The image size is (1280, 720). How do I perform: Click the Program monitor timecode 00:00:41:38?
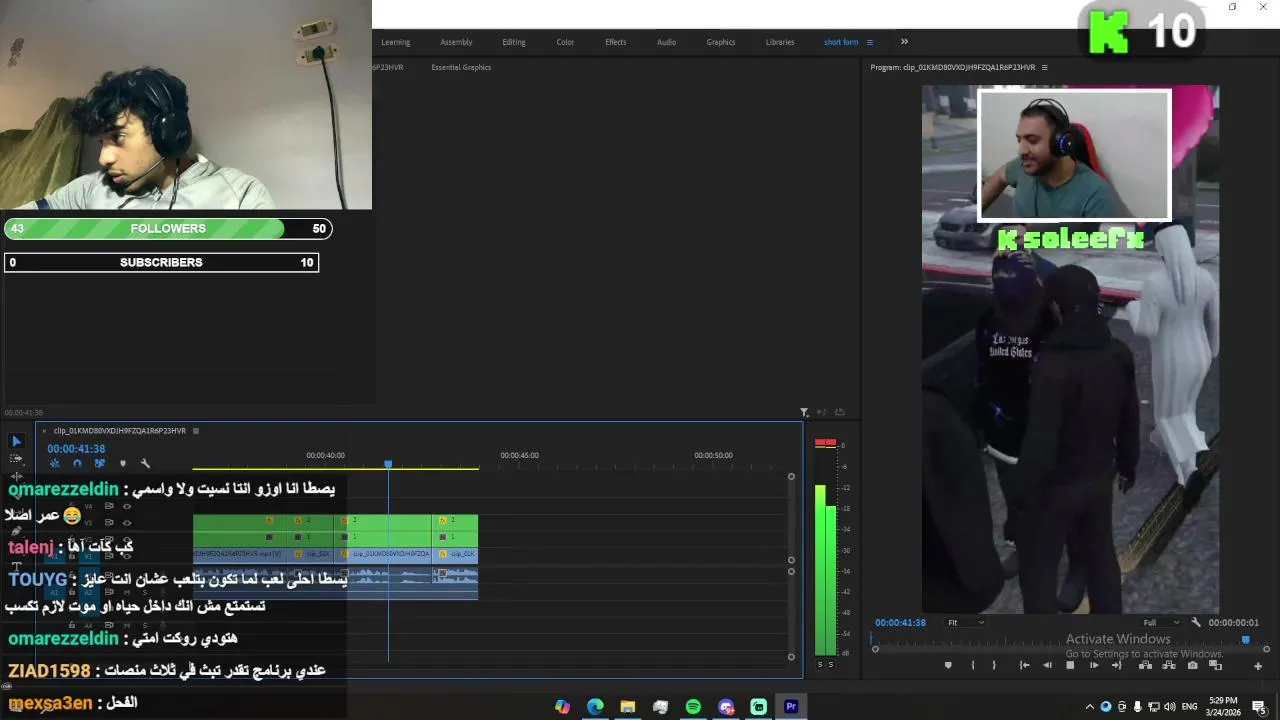click(901, 622)
